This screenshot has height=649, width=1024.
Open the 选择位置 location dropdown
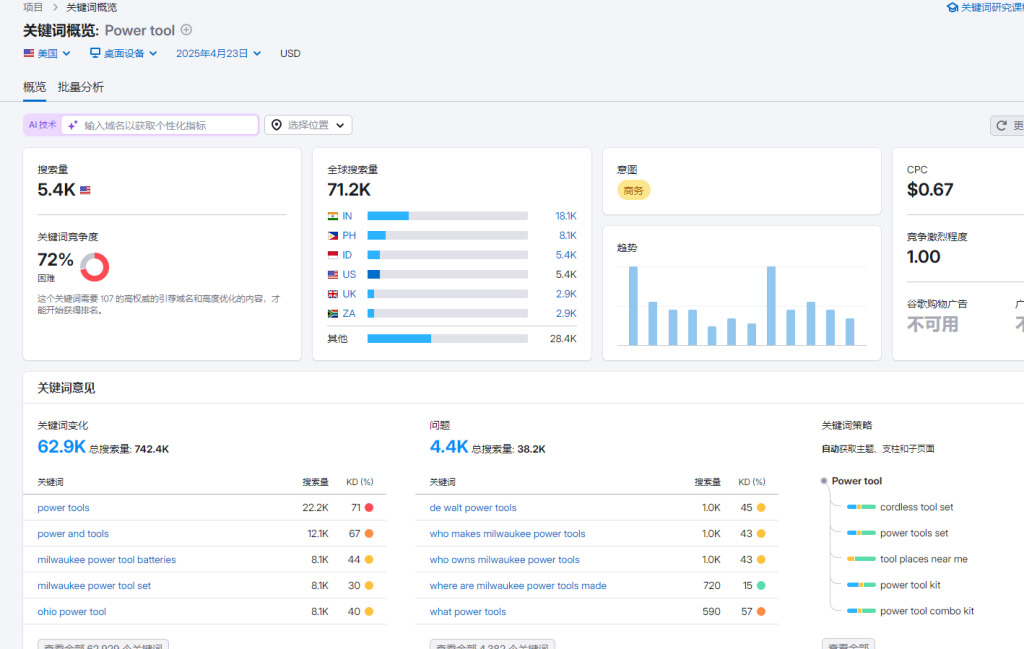[x=308, y=125]
